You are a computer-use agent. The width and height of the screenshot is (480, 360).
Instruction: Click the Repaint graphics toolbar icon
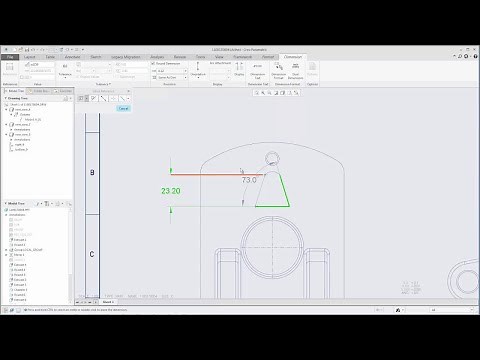coord(276,93)
